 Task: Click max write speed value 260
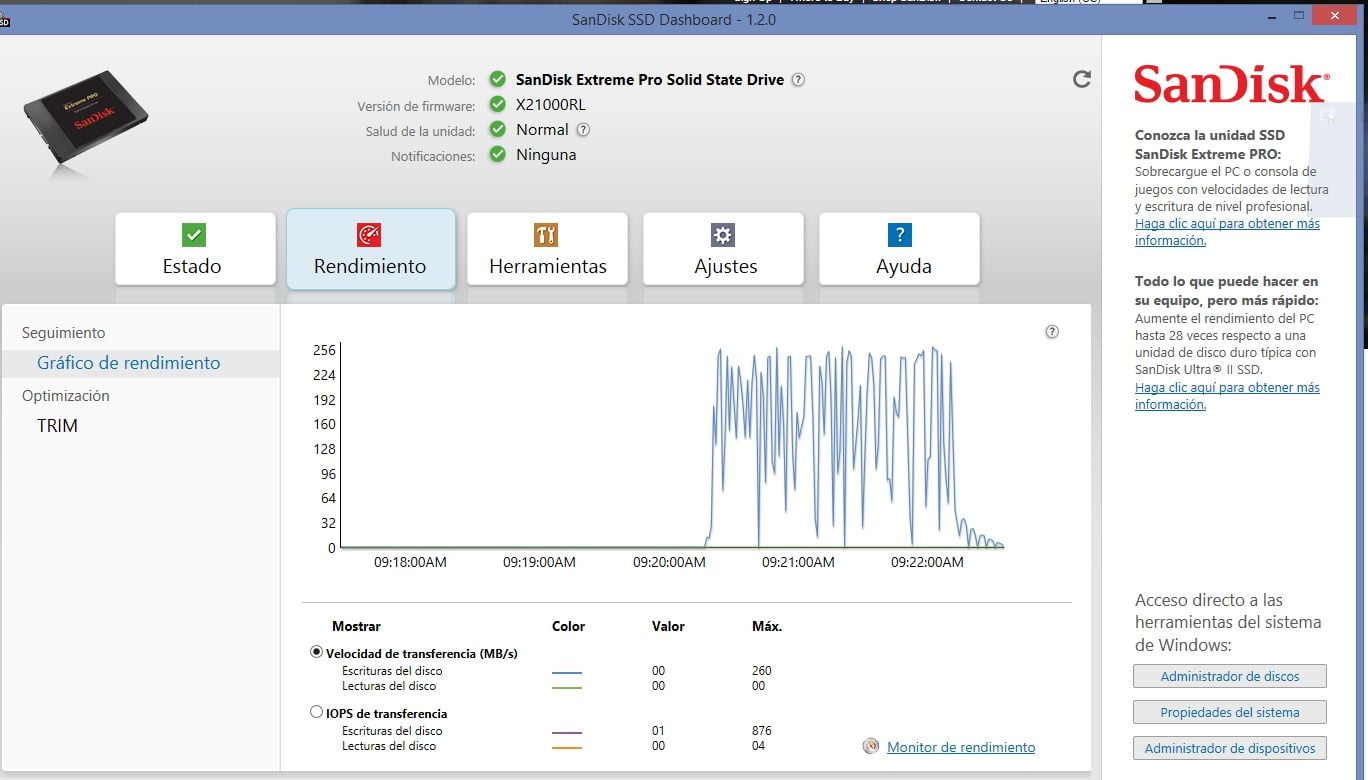(x=761, y=671)
